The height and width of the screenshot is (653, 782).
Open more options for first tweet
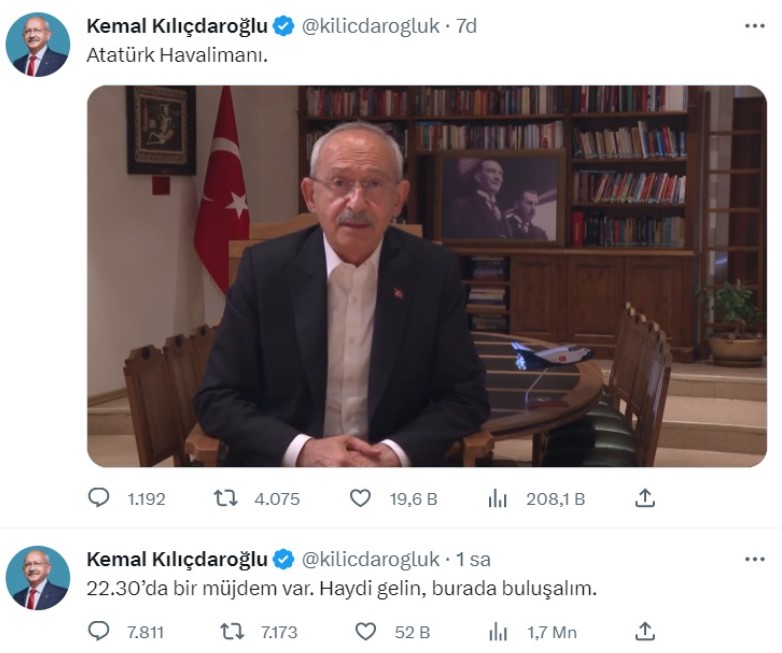coord(755,26)
